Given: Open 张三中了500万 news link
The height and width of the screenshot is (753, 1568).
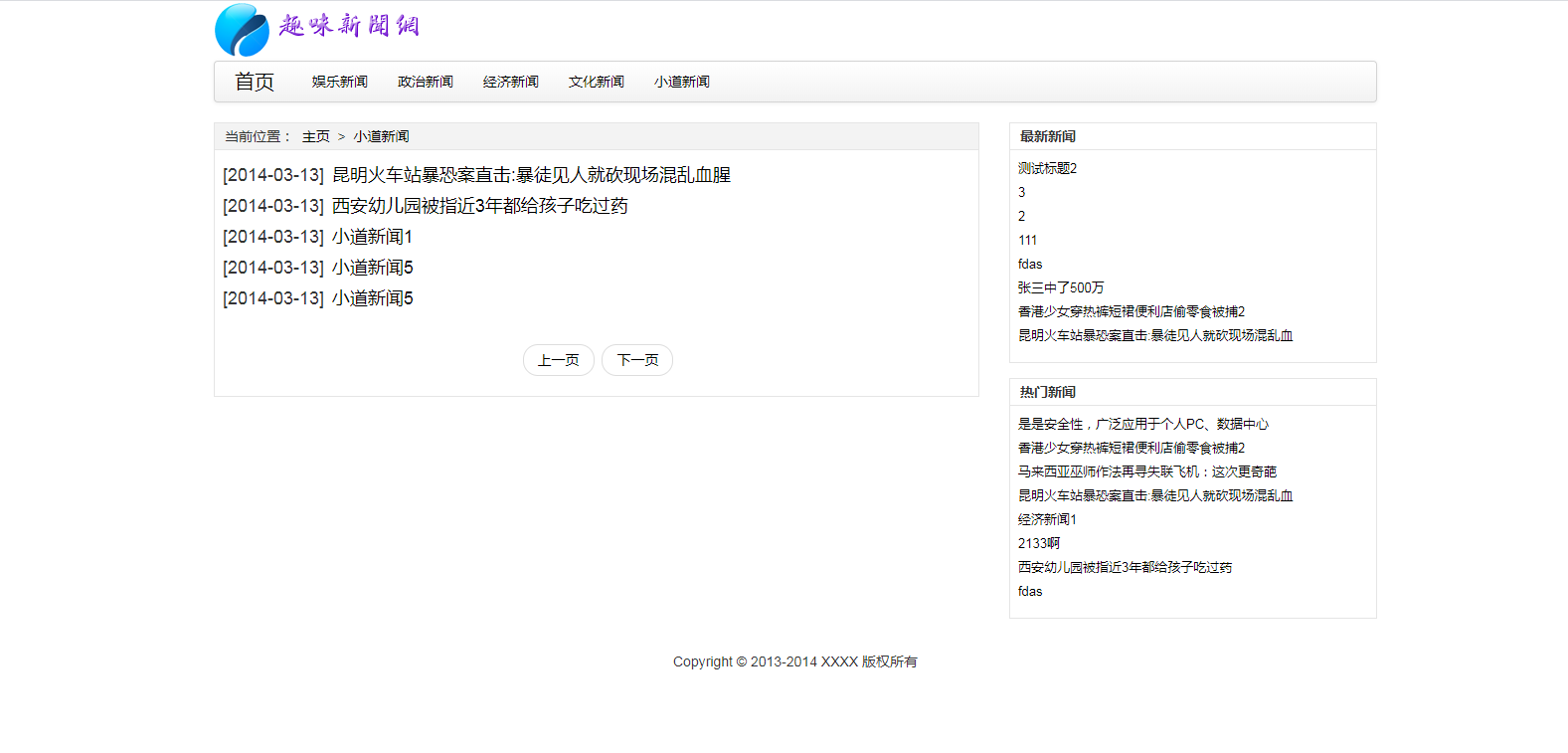Looking at the screenshot, I should [1061, 287].
